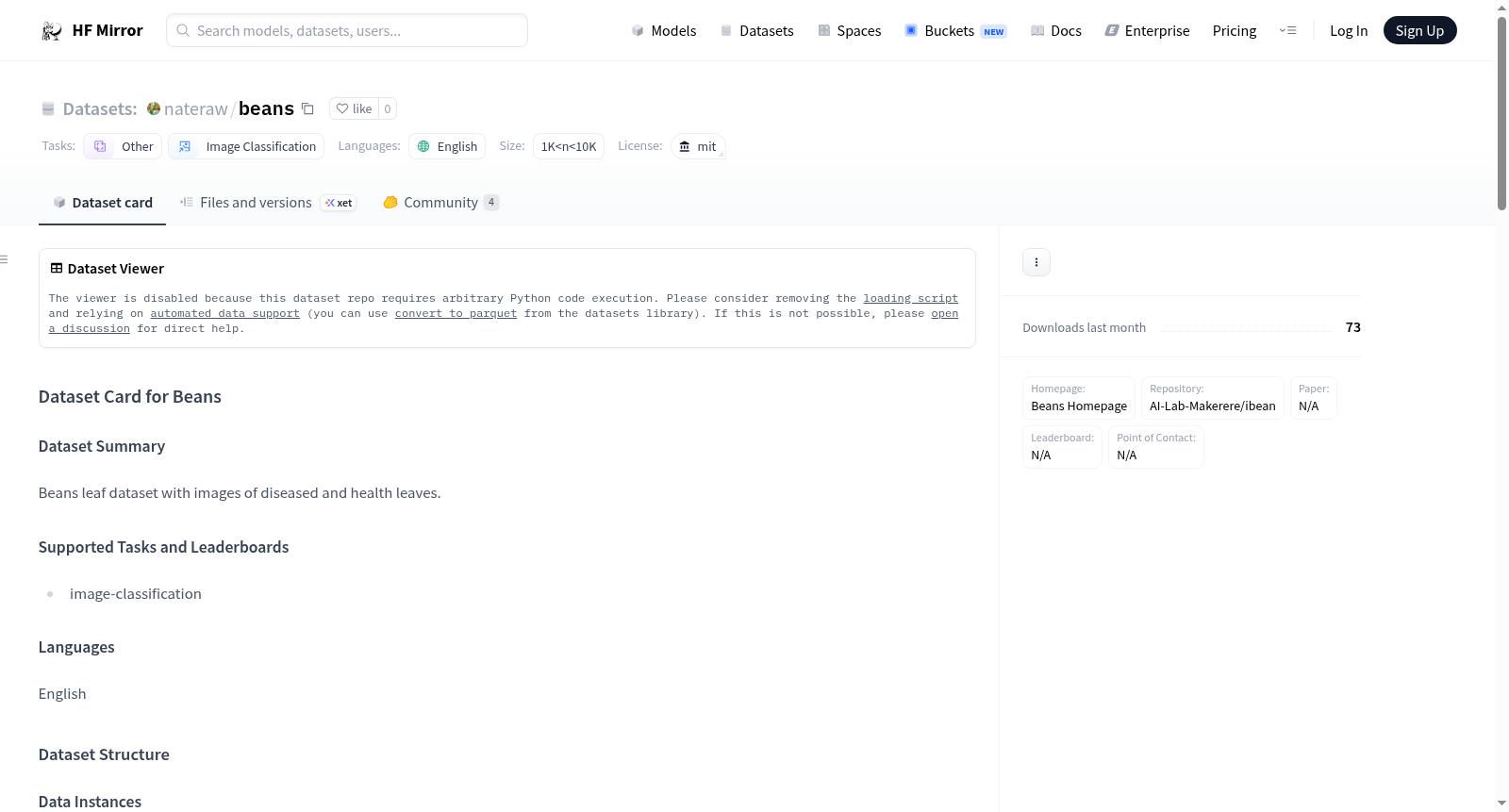Click the Dataset Structure heading
The height and width of the screenshot is (812, 1509).
click(104, 754)
